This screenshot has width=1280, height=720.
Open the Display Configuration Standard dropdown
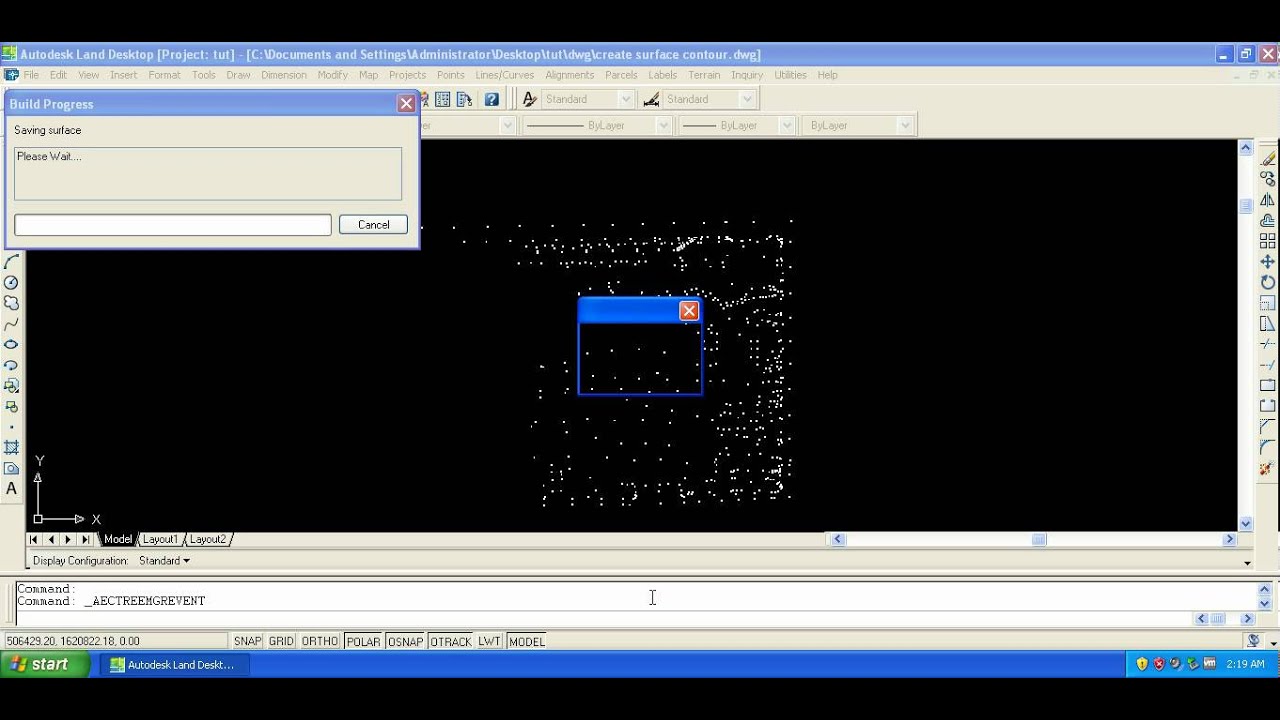click(164, 561)
